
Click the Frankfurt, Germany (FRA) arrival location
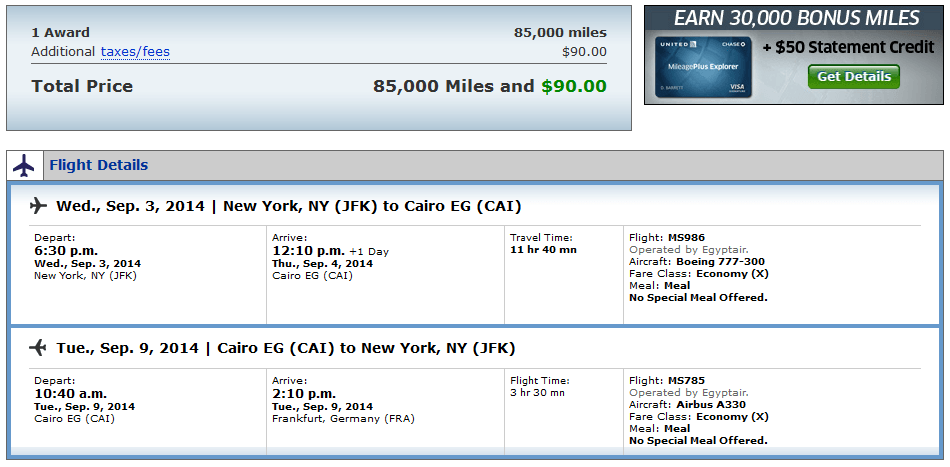(x=344, y=419)
